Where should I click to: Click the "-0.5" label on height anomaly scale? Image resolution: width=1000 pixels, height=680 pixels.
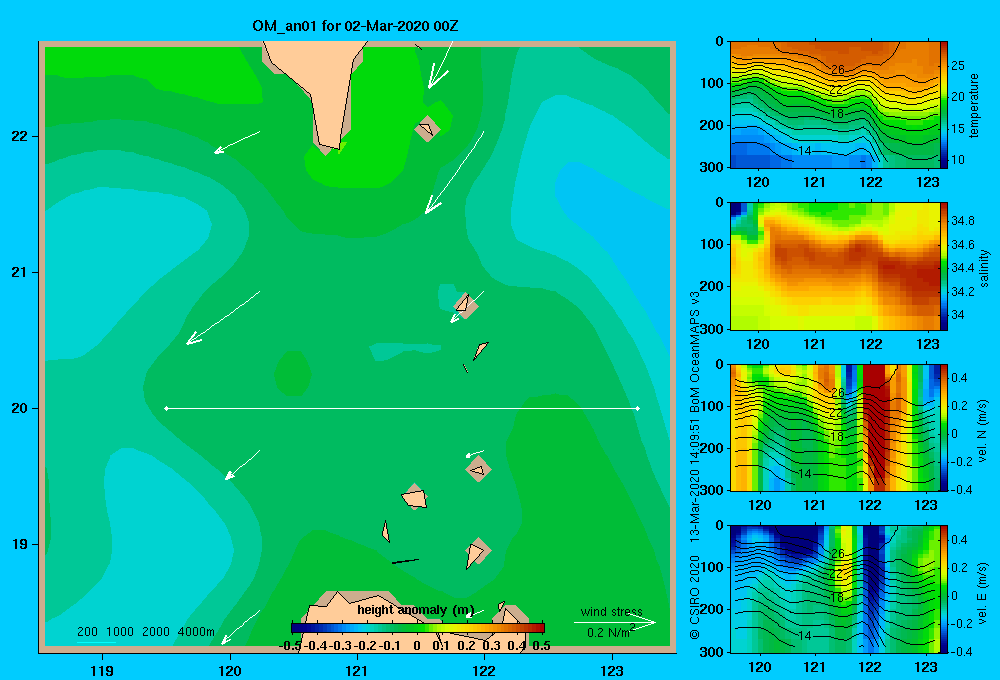coord(290,646)
